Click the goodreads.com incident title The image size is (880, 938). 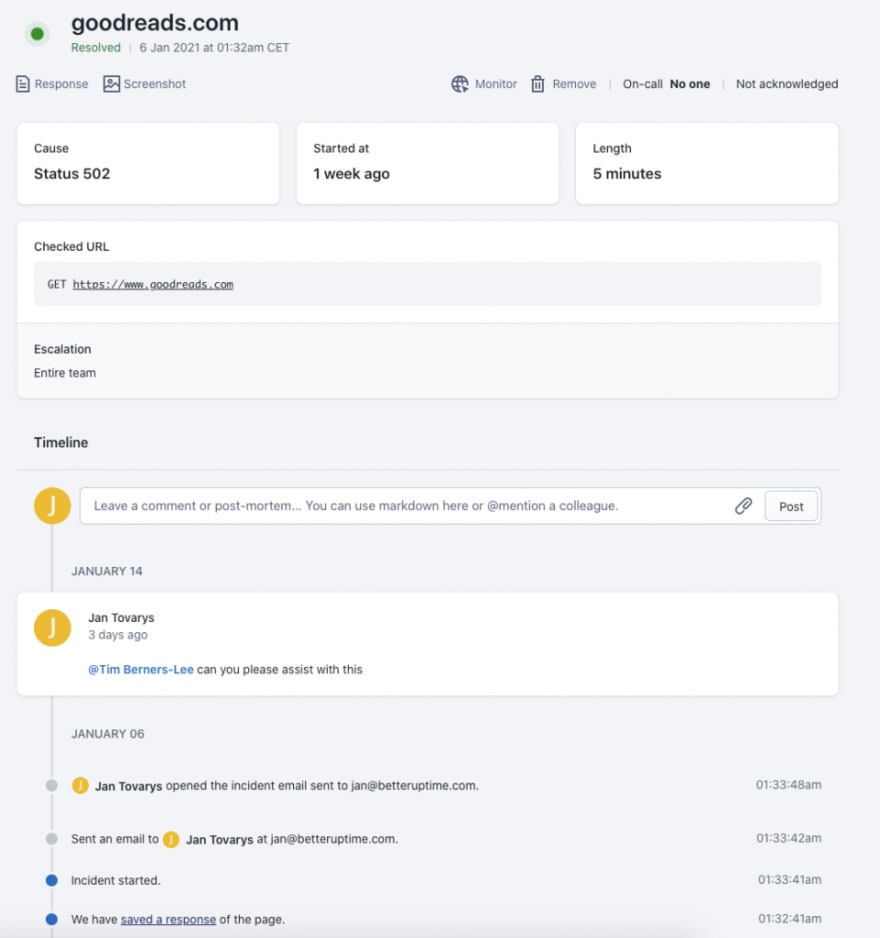click(155, 23)
